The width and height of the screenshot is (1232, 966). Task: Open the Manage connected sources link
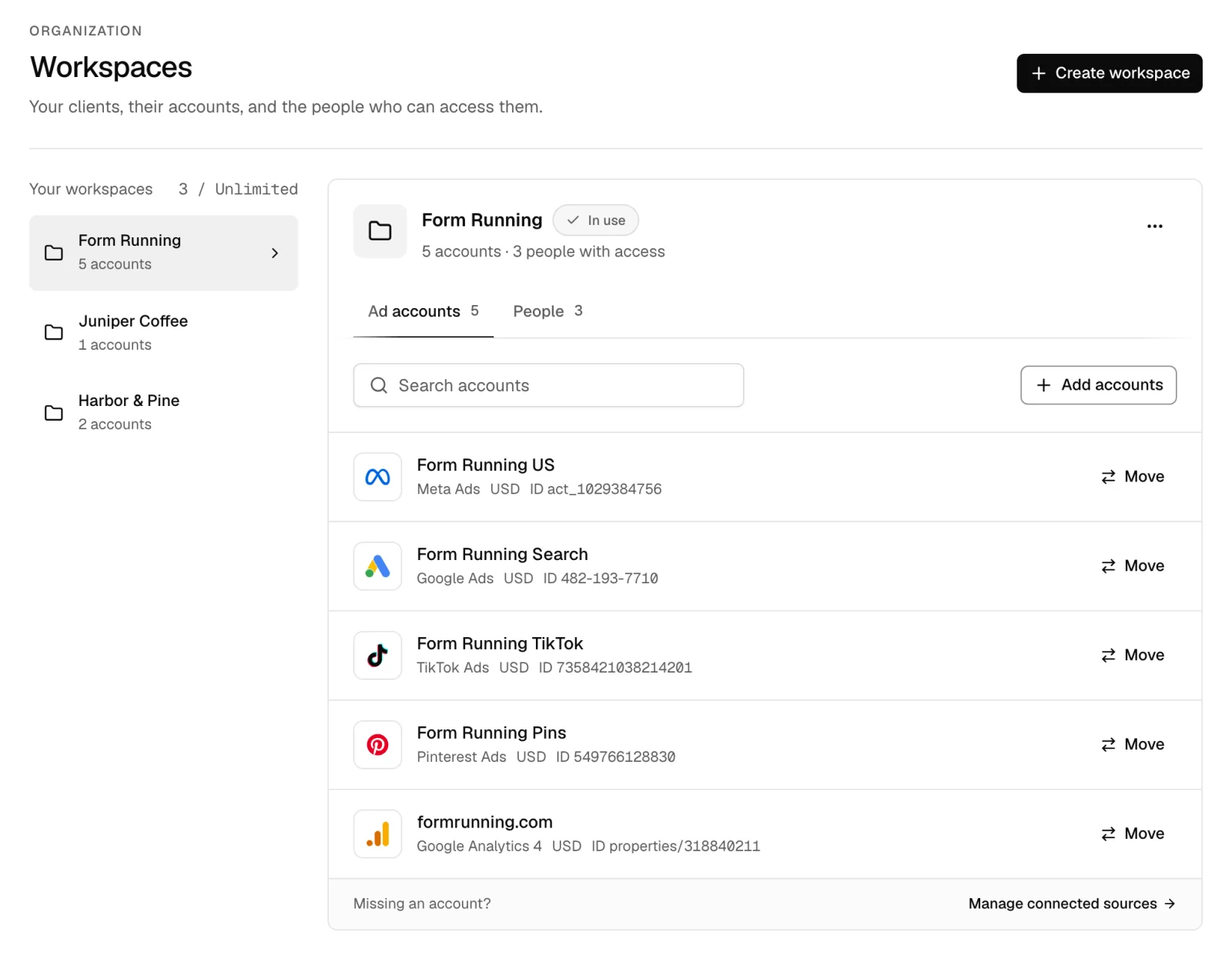(1072, 904)
